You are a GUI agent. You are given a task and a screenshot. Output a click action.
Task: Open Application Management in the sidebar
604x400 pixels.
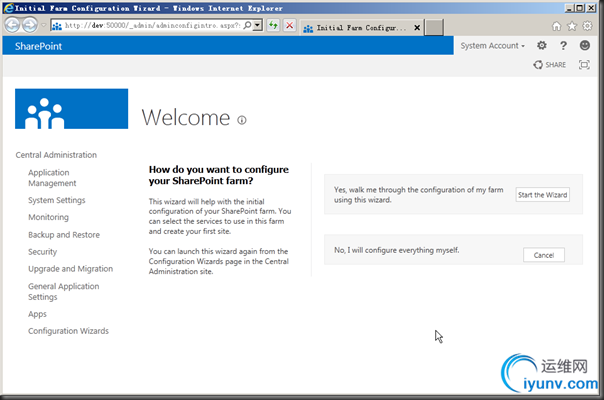(52, 178)
